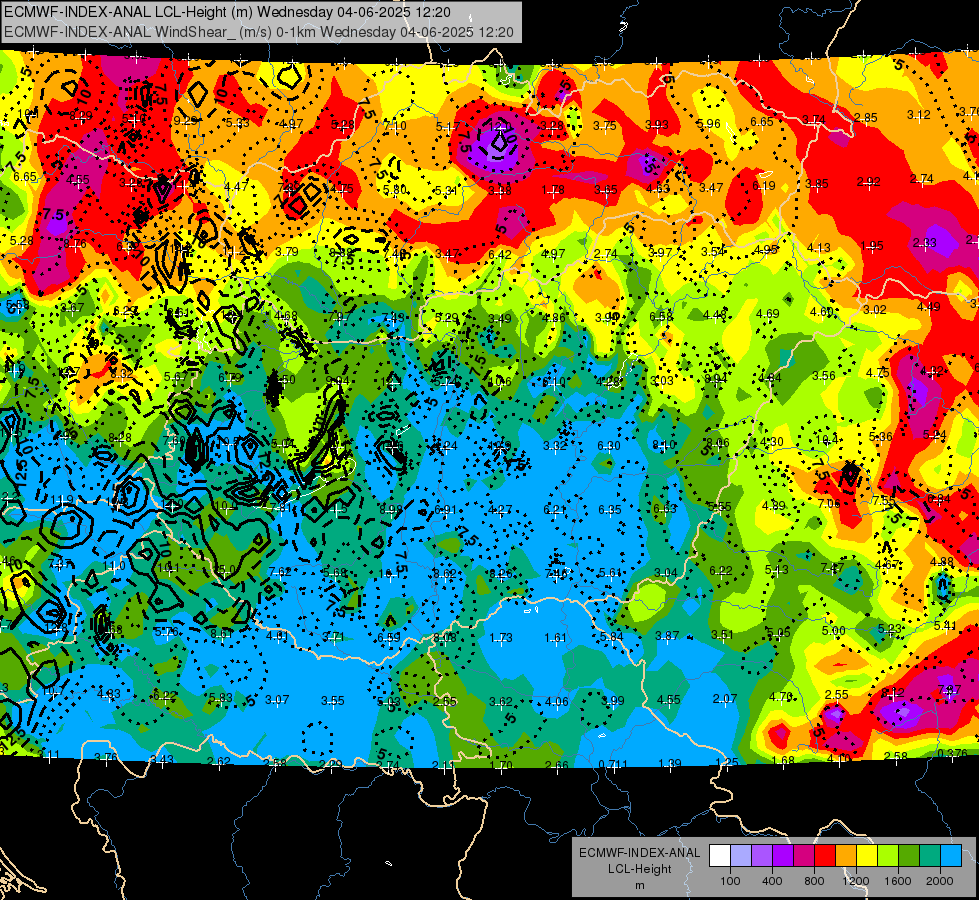
Task: Click the LCL-Height label in the legend
Action: pyautogui.click(x=639, y=869)
